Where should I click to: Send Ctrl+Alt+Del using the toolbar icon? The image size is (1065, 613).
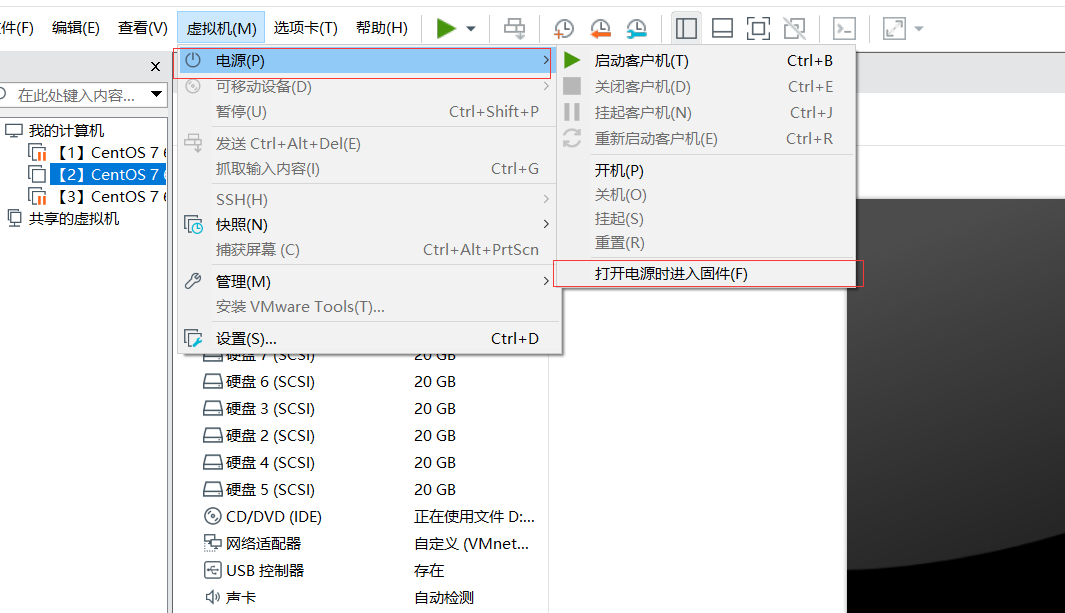click(514, 27)
